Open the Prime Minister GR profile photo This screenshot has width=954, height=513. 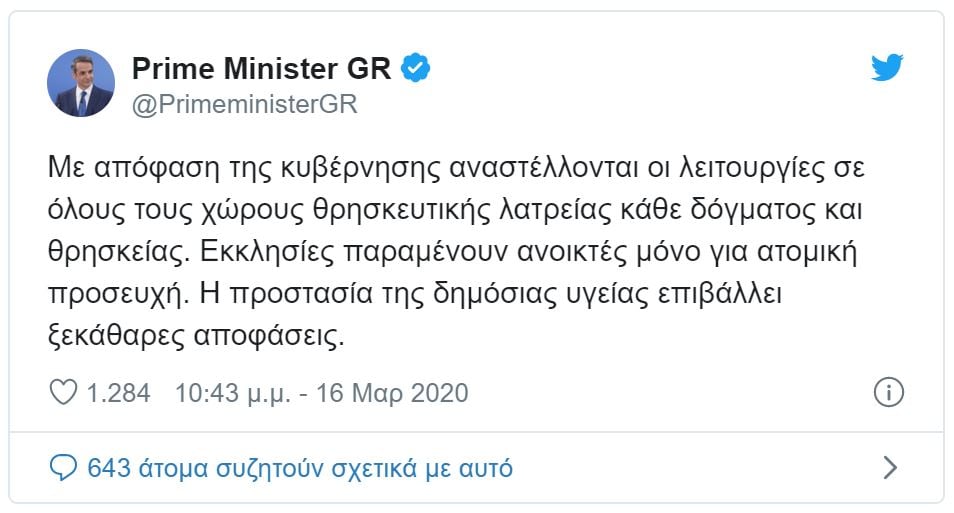pos(81,83)
